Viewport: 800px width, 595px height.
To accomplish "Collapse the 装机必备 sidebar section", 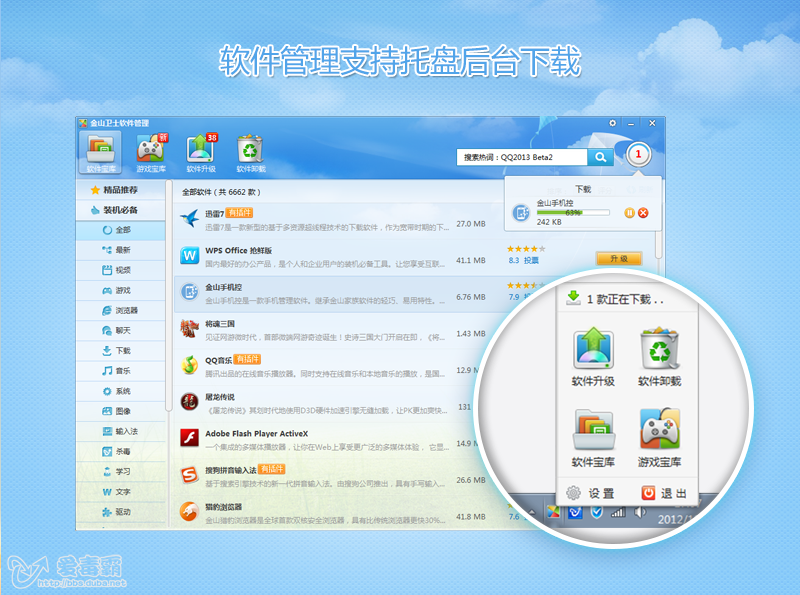I will coord(120,210).
